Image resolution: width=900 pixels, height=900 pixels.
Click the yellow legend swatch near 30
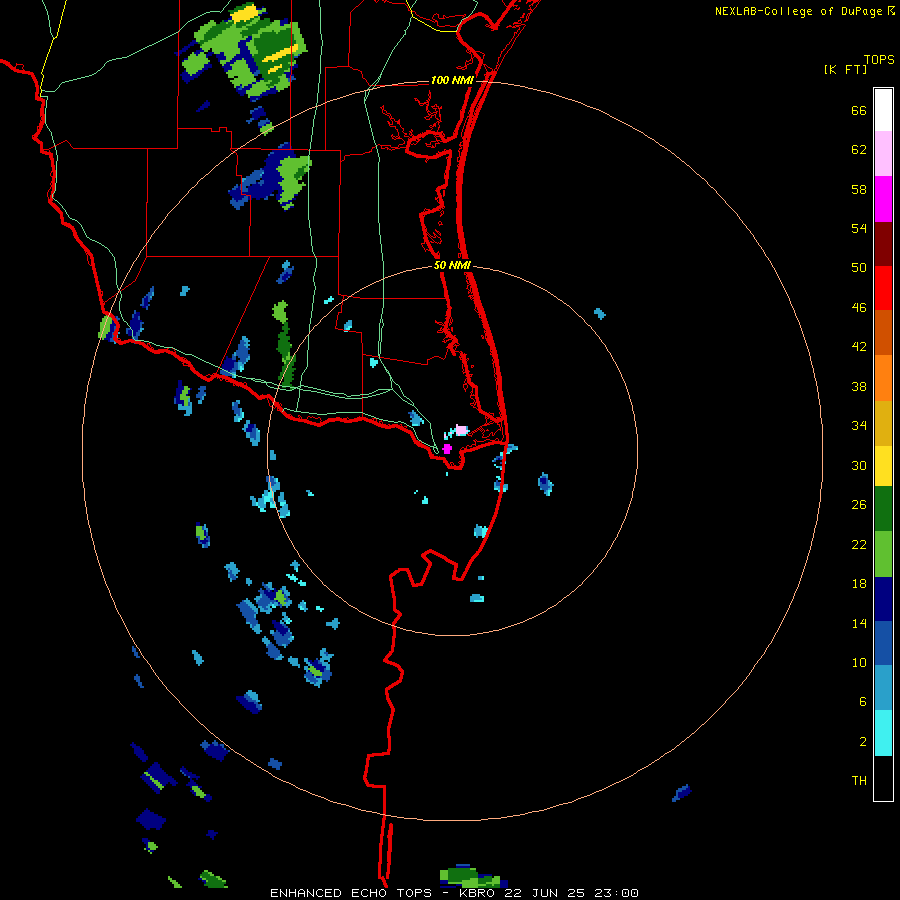coord(883,466)
